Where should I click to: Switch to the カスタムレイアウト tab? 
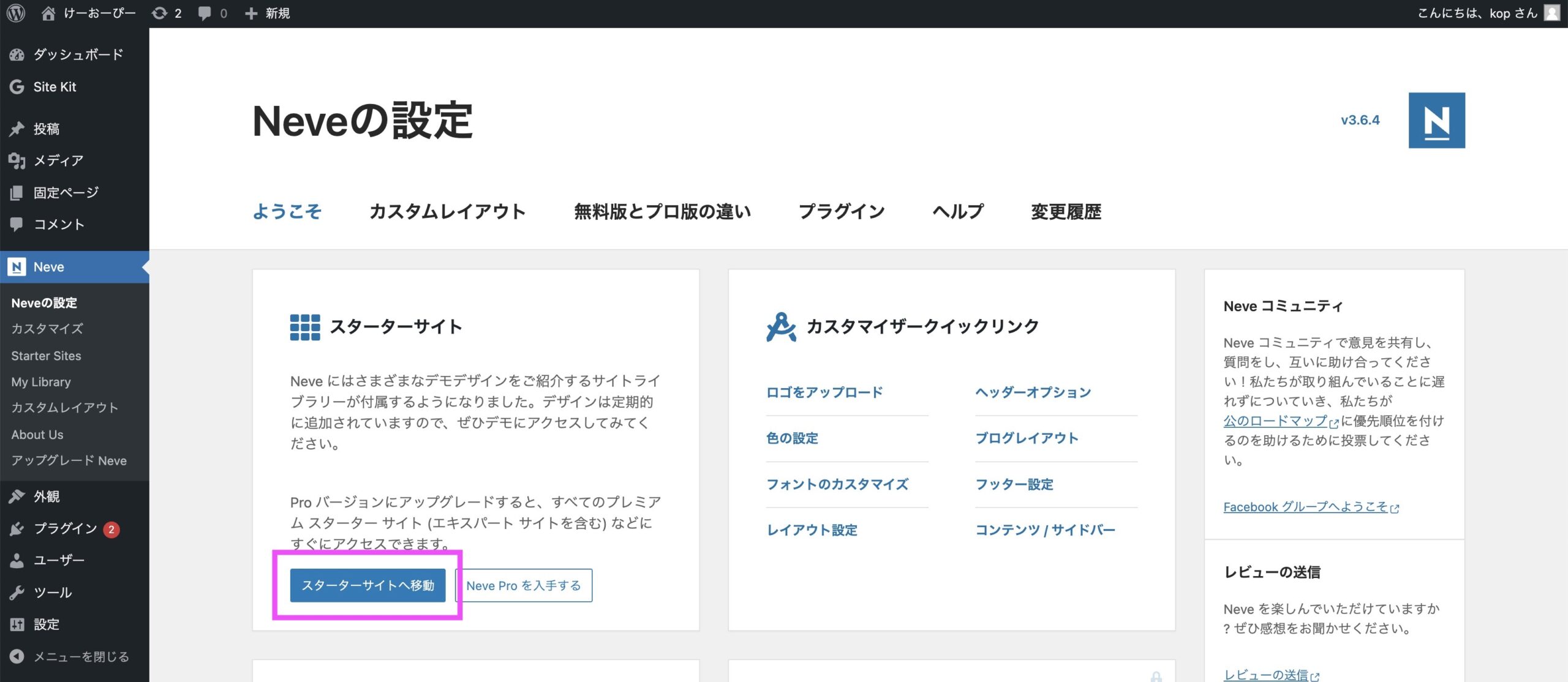coord(448,212)
